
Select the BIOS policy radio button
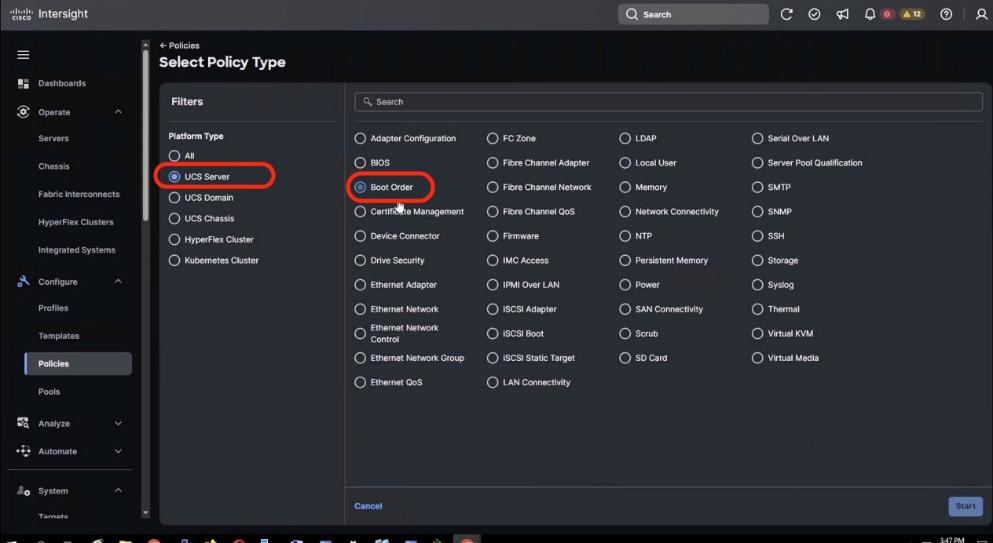coord(361,162)
